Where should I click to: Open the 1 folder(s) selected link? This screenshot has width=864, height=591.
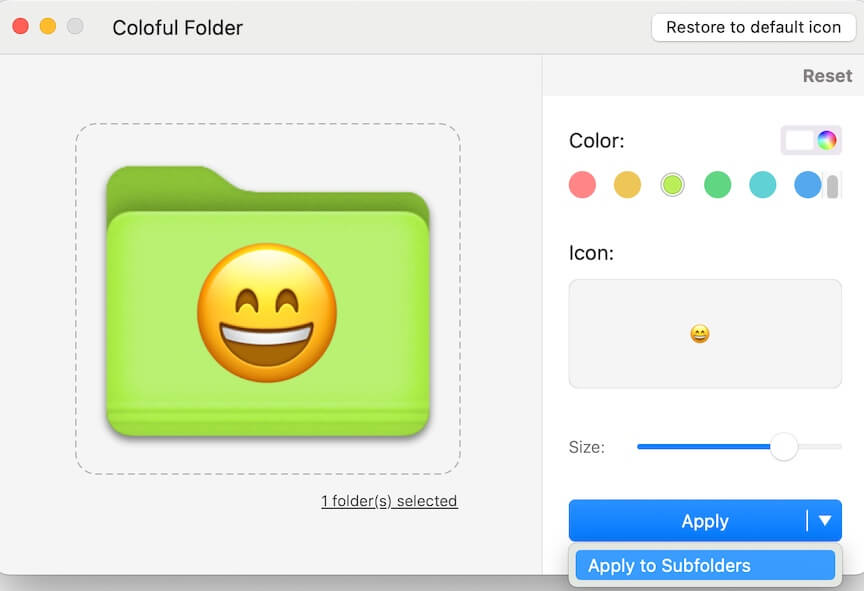388,500
